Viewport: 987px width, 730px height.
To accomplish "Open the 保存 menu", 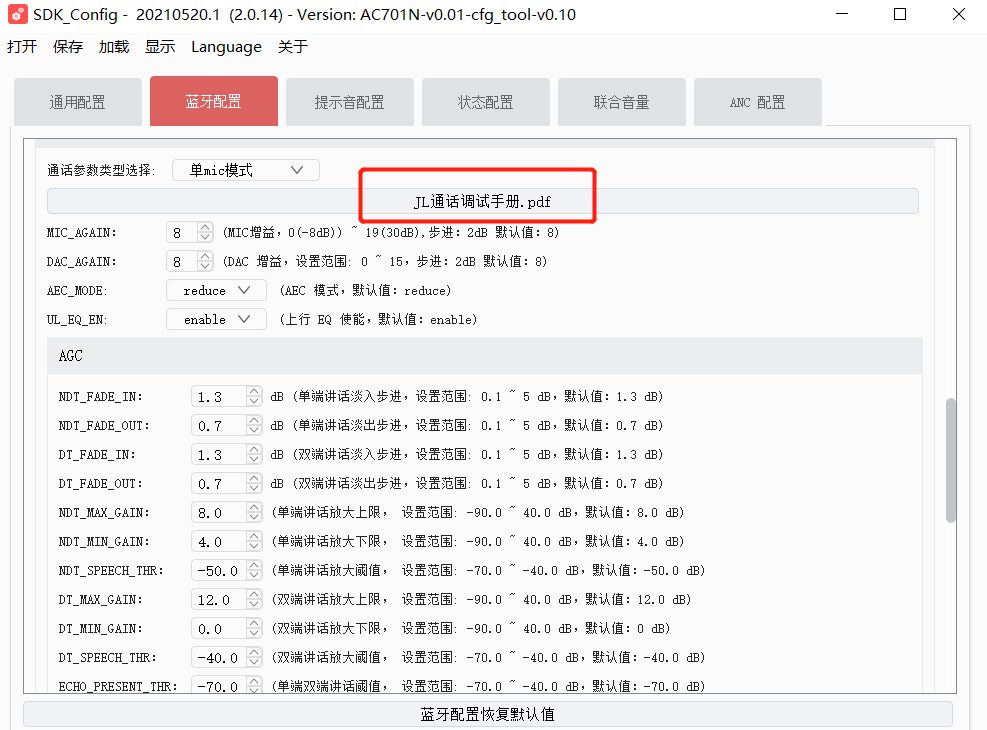I will 68,47.
